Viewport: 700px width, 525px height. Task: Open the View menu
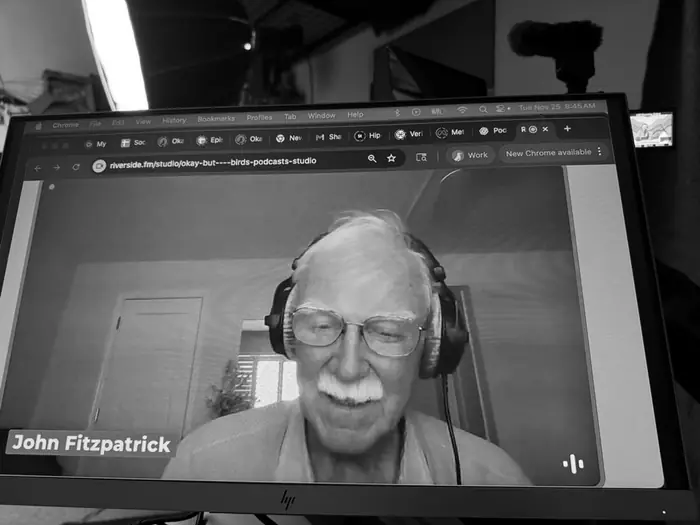[143, 121]
